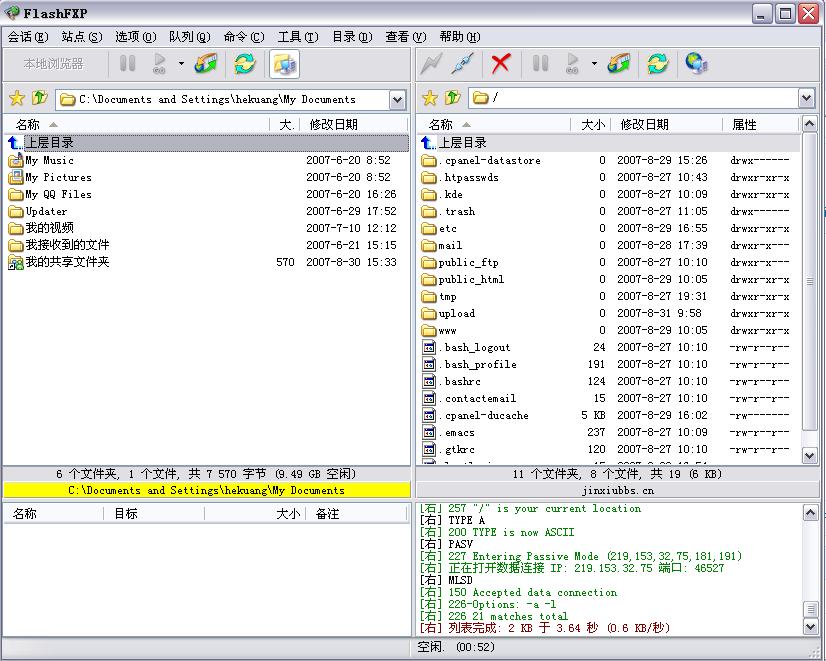The image size is (826, 661).
Task: Refresh the remote file listing
Action: 658,64
